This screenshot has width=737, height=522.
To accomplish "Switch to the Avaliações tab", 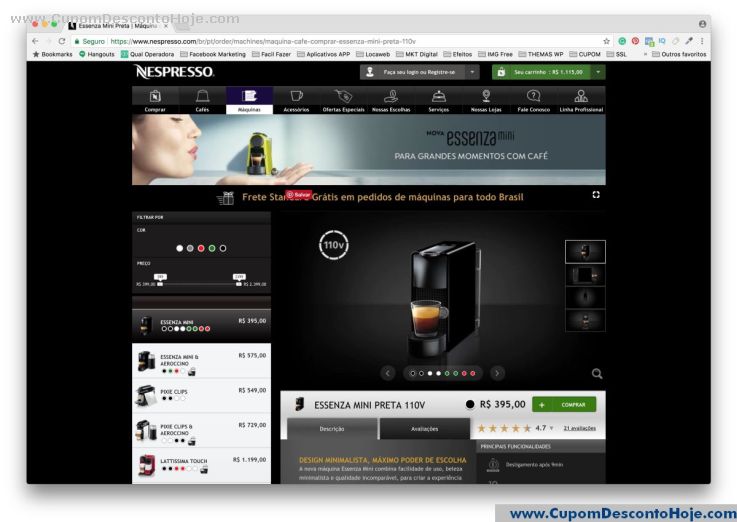I will [x=424, y=429].
